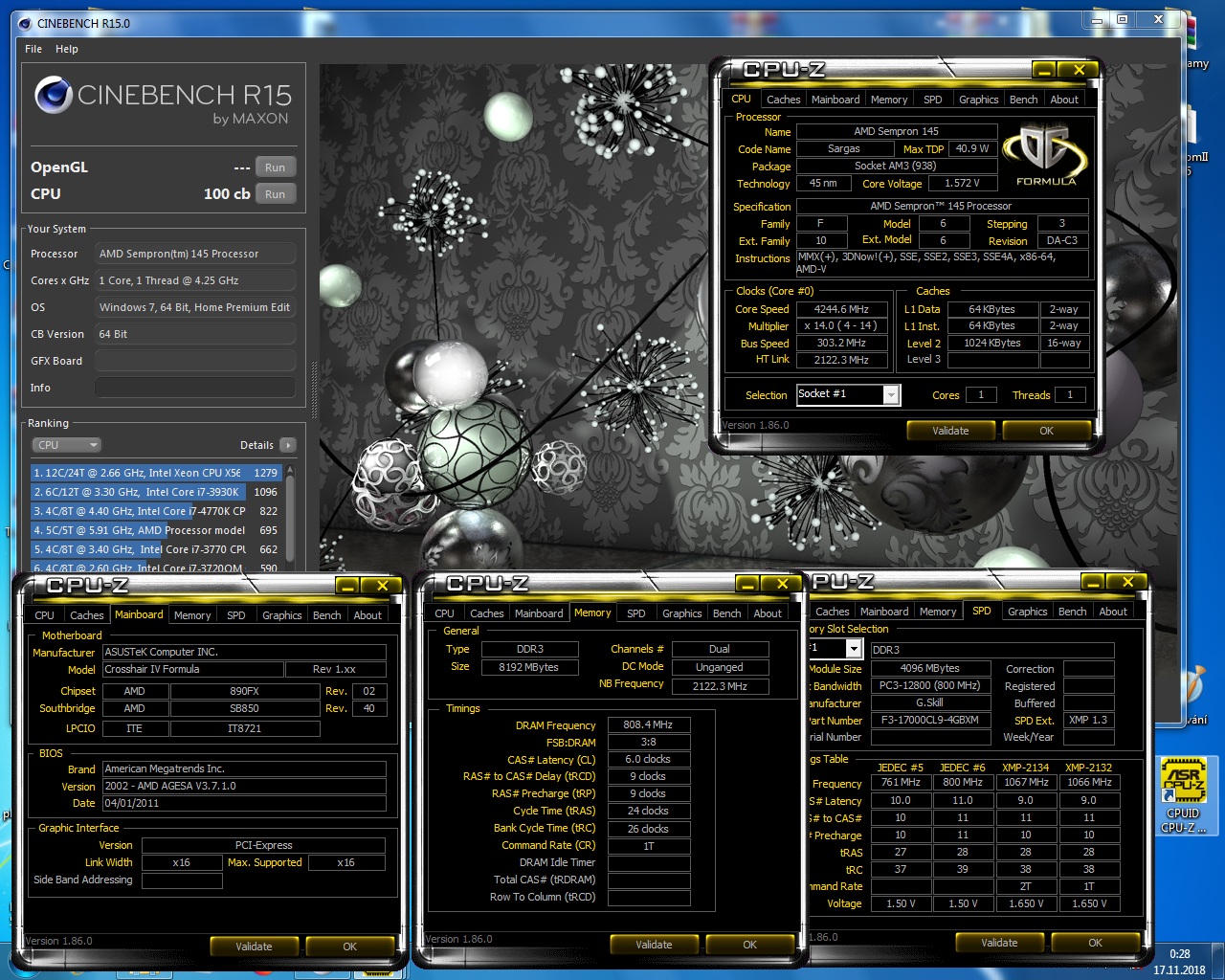Select i7-3770 3.40 GHz ranking row
Viewport: 1225px width, 980px height.
click(156, 549)
